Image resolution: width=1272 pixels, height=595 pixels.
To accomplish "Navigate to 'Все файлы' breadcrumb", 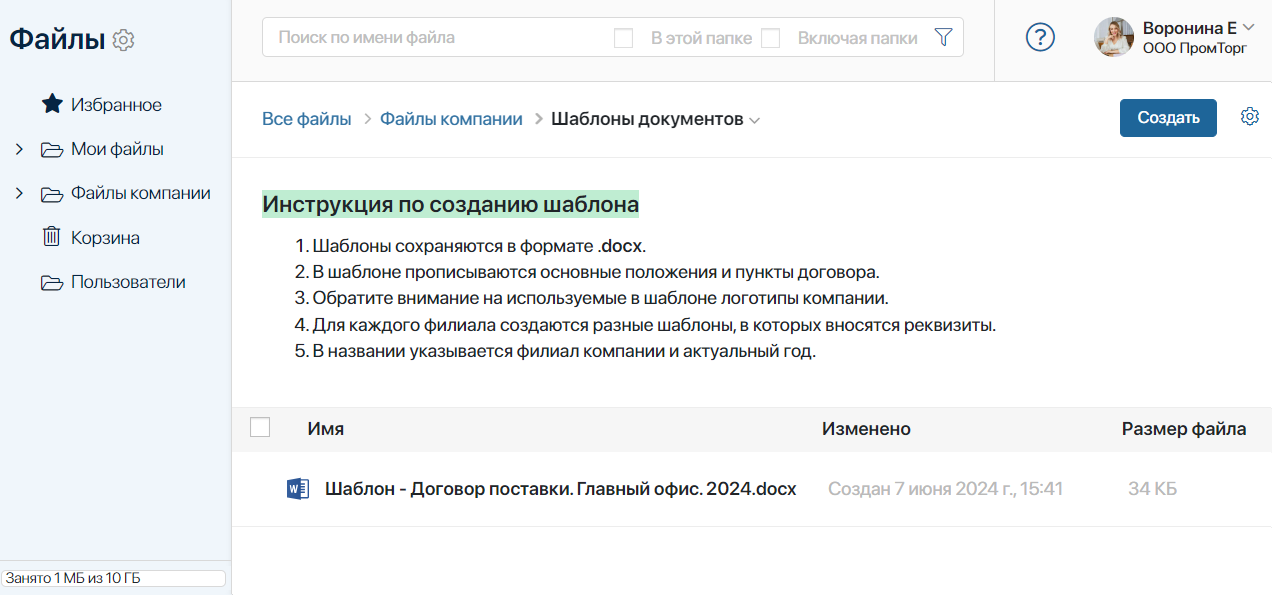I will [307, 119].
